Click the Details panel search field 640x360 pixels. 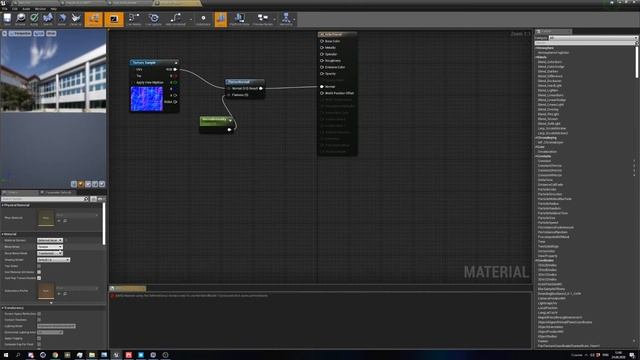tap(44, 199)
